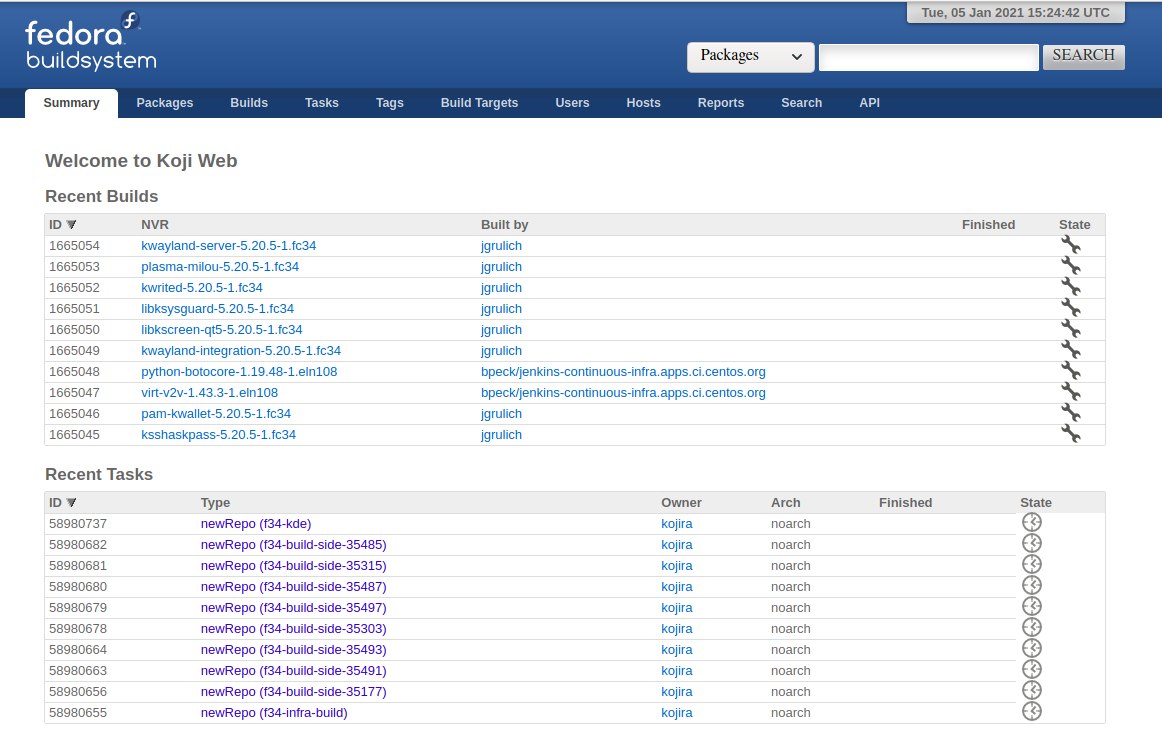Click the clock state icon for task 58980655
This screenshot has width=1162, height=756.
click(x=1032, y=712)
